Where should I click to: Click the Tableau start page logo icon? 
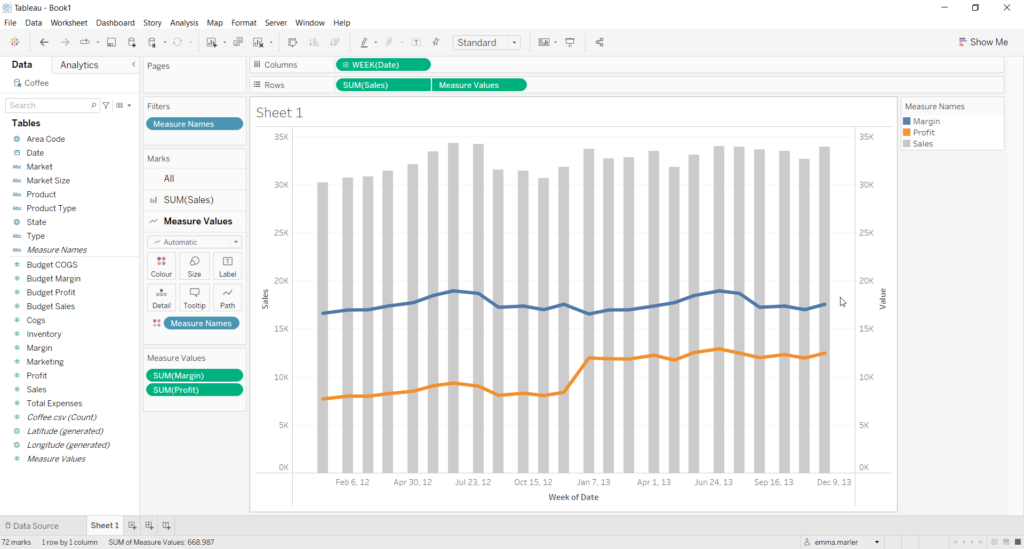(14, 42)
